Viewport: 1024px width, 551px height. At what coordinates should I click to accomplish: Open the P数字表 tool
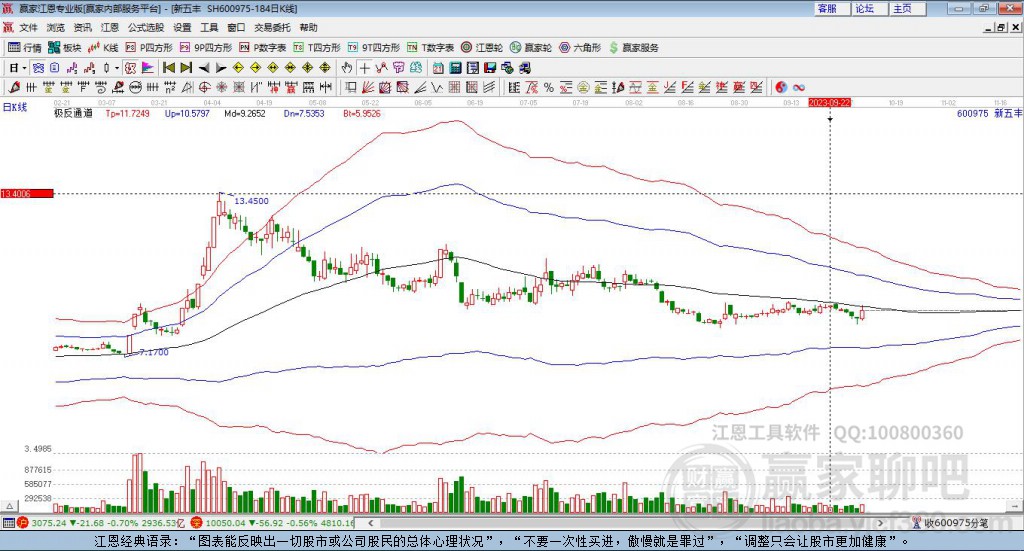[x=263, y=48]
